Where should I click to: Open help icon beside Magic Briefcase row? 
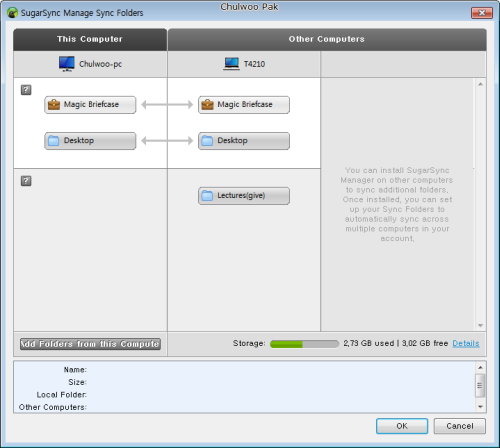point(26,90)
